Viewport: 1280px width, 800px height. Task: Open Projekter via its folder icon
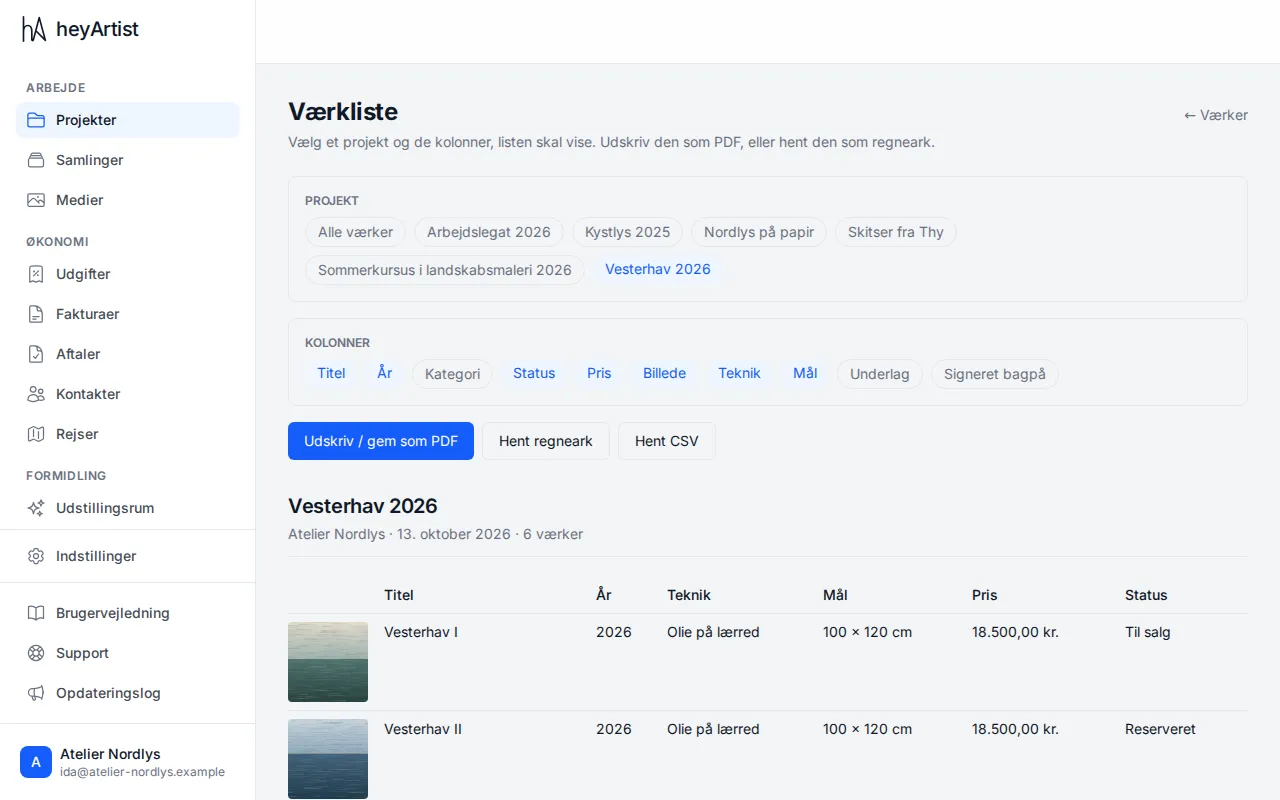pos(36,120)
